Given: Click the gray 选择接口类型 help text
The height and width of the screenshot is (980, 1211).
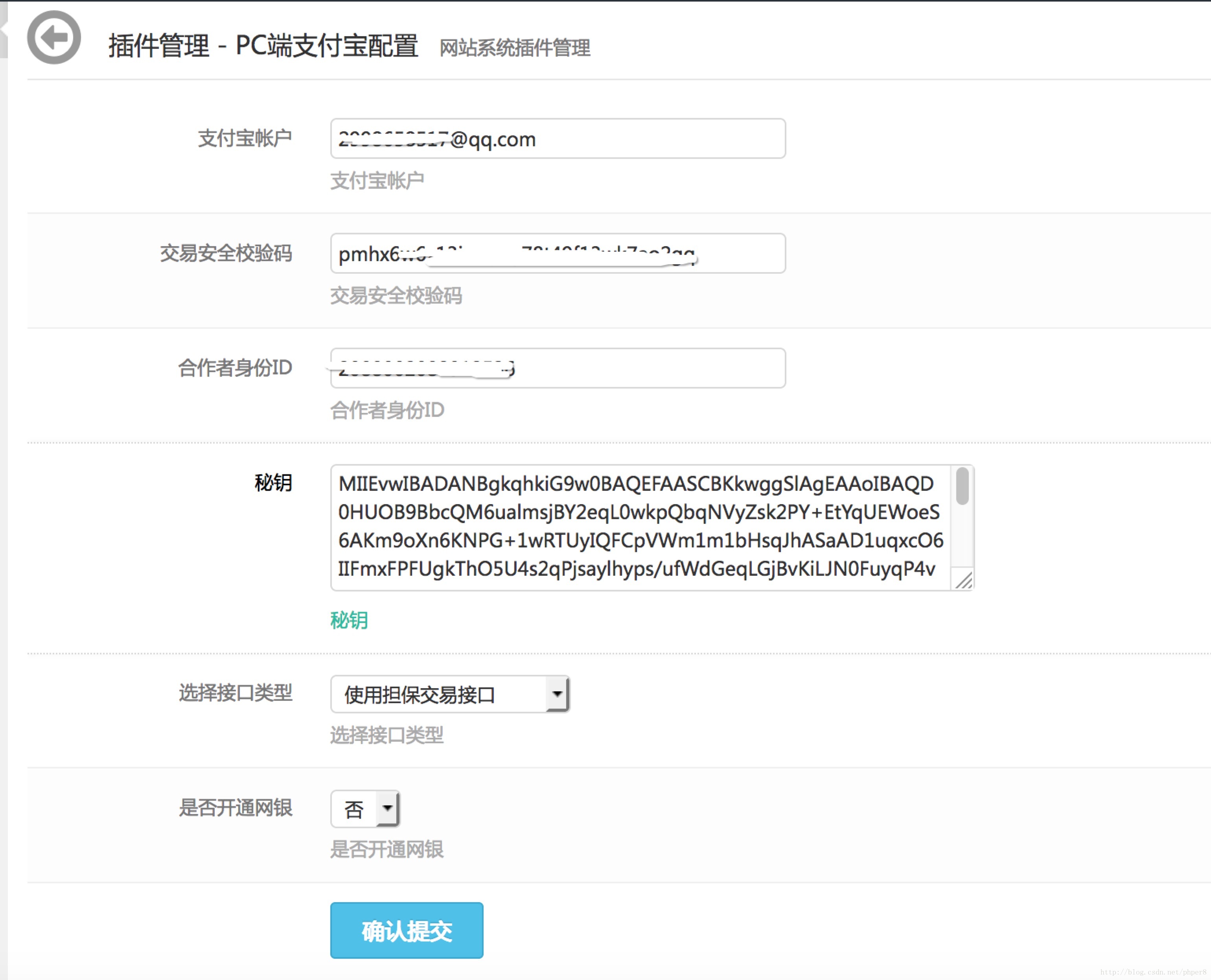Looking at the screenshot, I should (x=386, y=735).
